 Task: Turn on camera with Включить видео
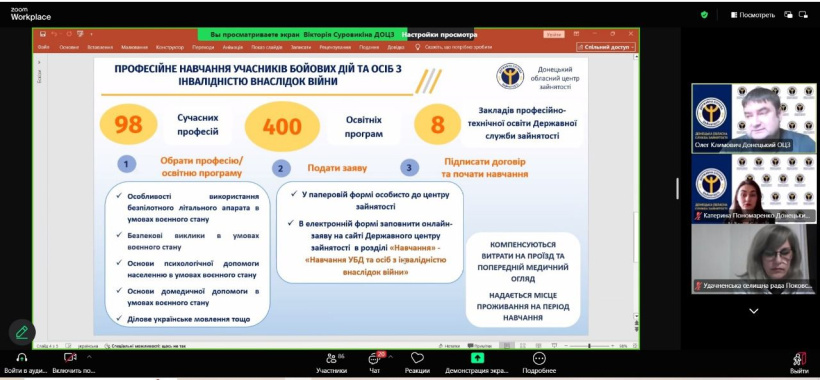(x=70, y=363)
